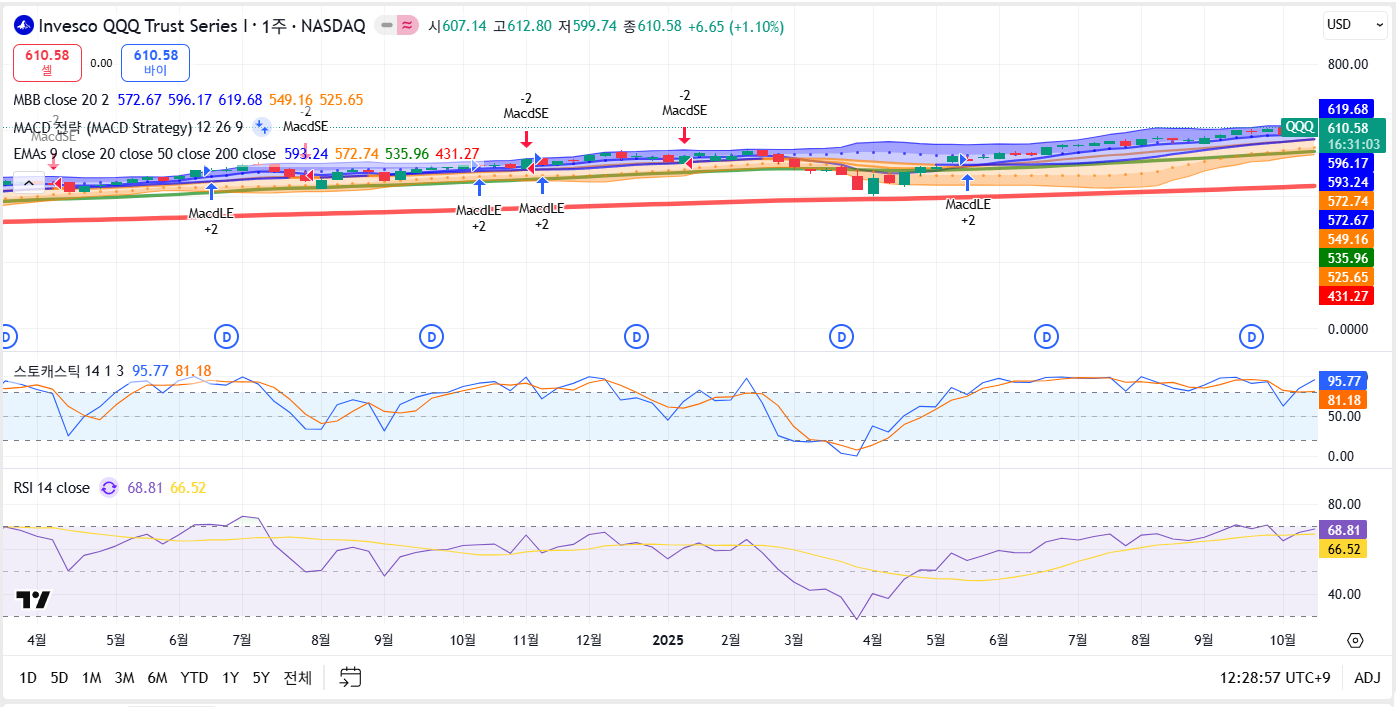
Task: Click the Invesco QQQ symbol logo
Action: coord(23,26)
